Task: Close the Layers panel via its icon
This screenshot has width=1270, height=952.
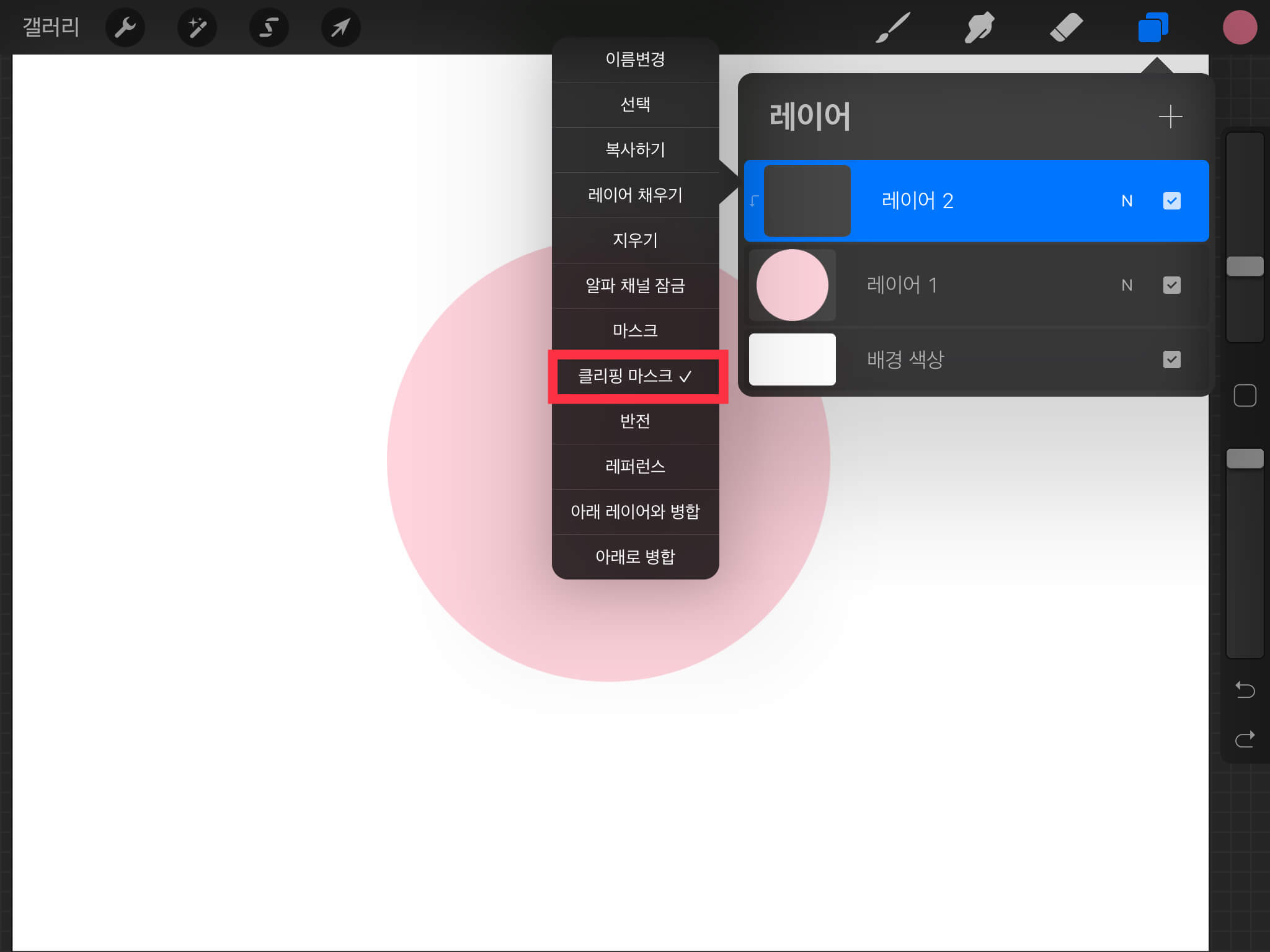Action: (x=1153, y=27)
